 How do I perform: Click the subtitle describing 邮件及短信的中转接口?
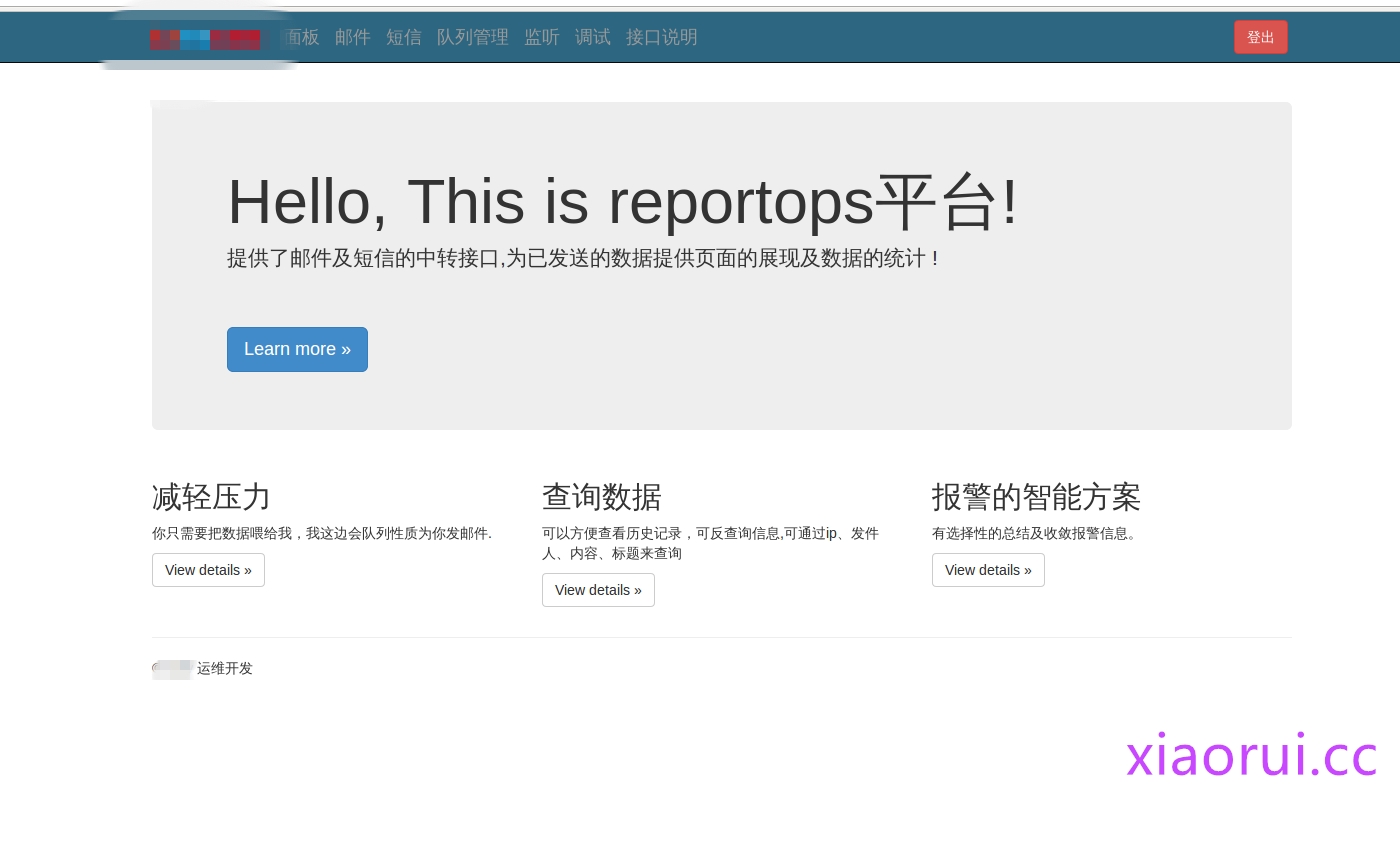(582, 258)
